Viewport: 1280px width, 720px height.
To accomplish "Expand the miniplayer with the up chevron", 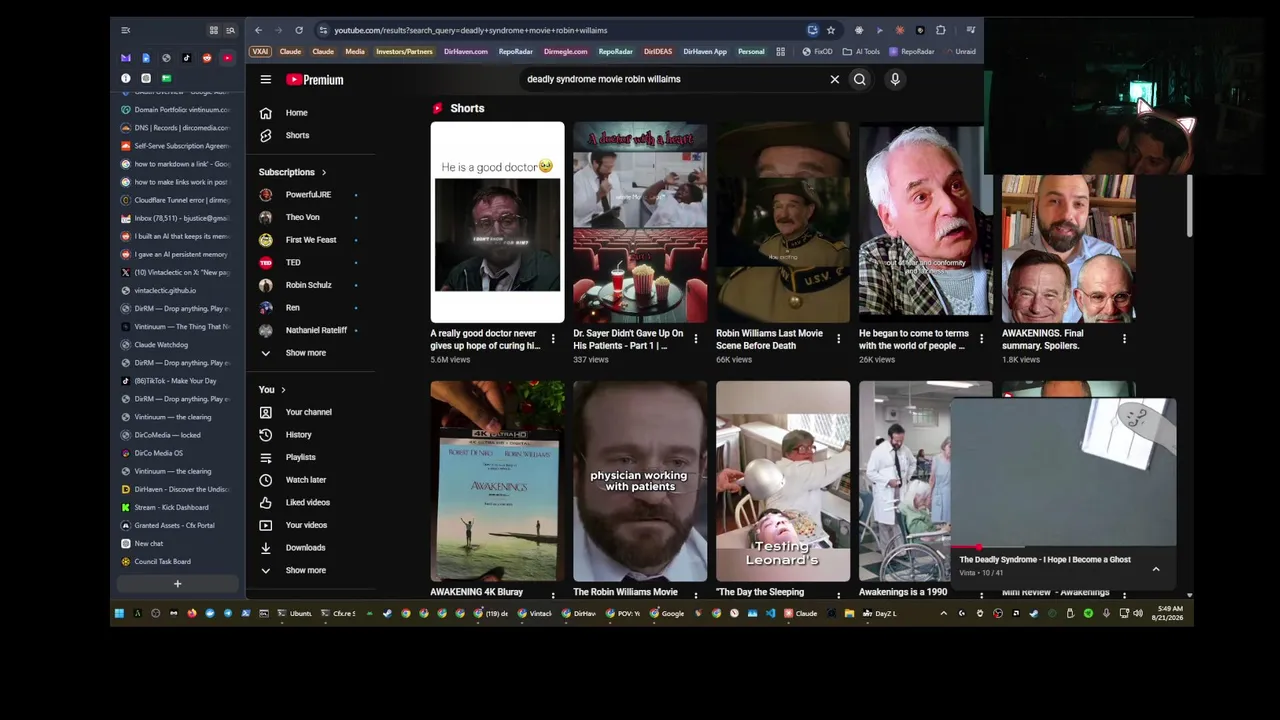I will pos(1155,569).
